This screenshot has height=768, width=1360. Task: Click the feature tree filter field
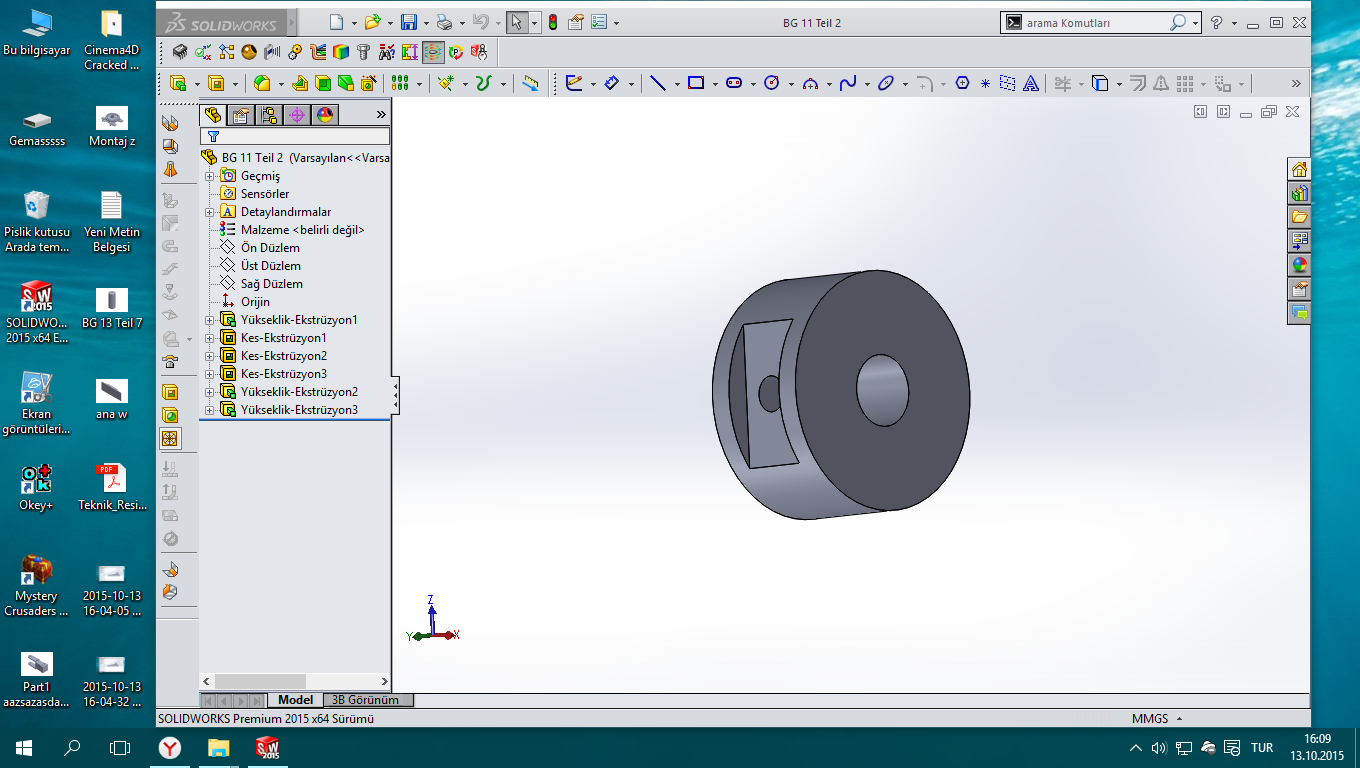point(296,136)
